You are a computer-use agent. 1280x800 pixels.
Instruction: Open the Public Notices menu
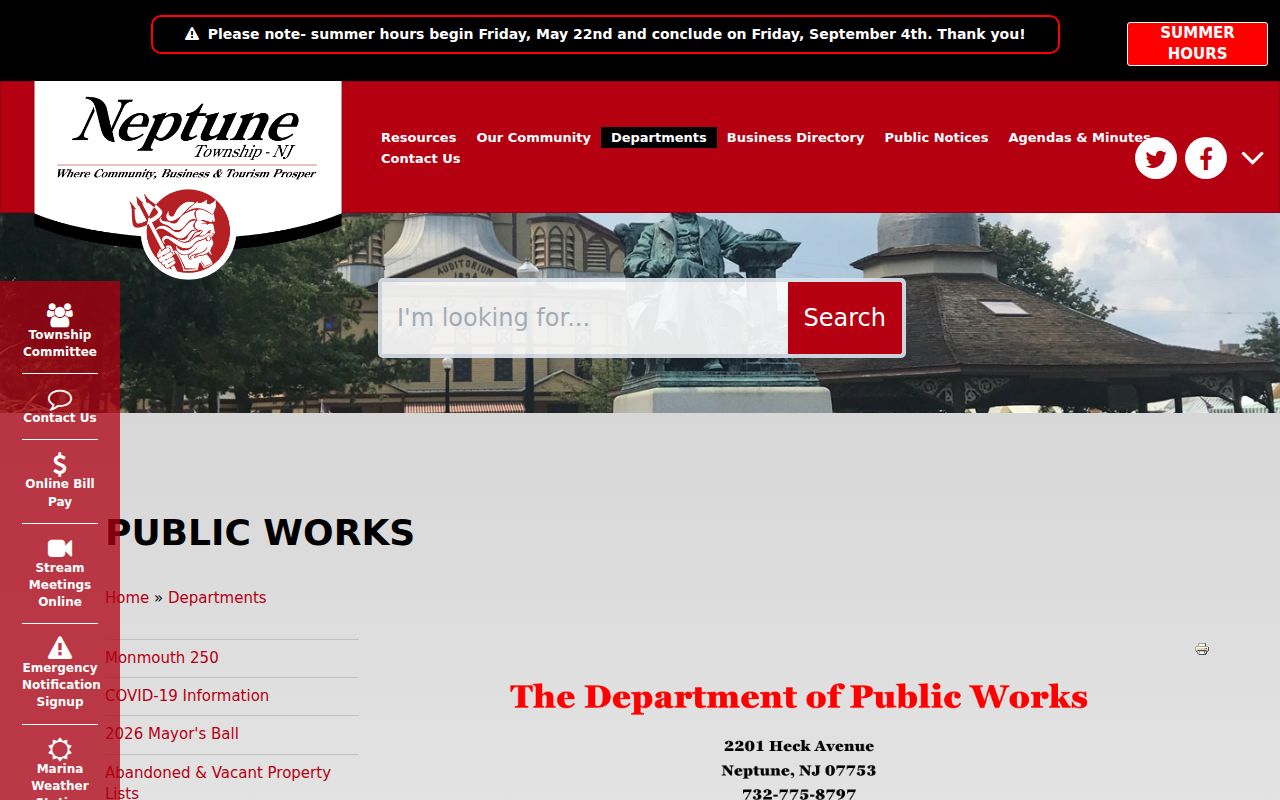[936, 137]
